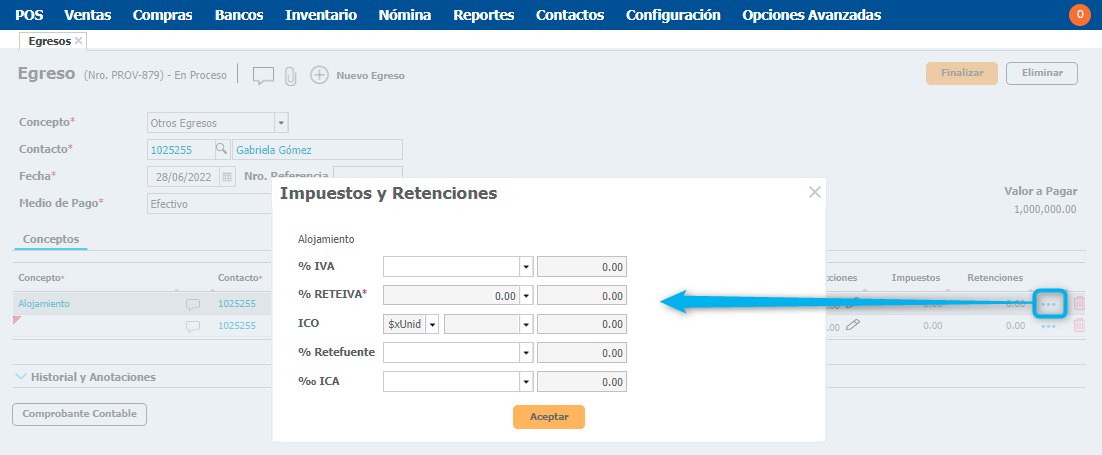Viewport: 1102px width, 455px height.
Task: Open the % IVA dropdown
Action: (x=526, y=267)
